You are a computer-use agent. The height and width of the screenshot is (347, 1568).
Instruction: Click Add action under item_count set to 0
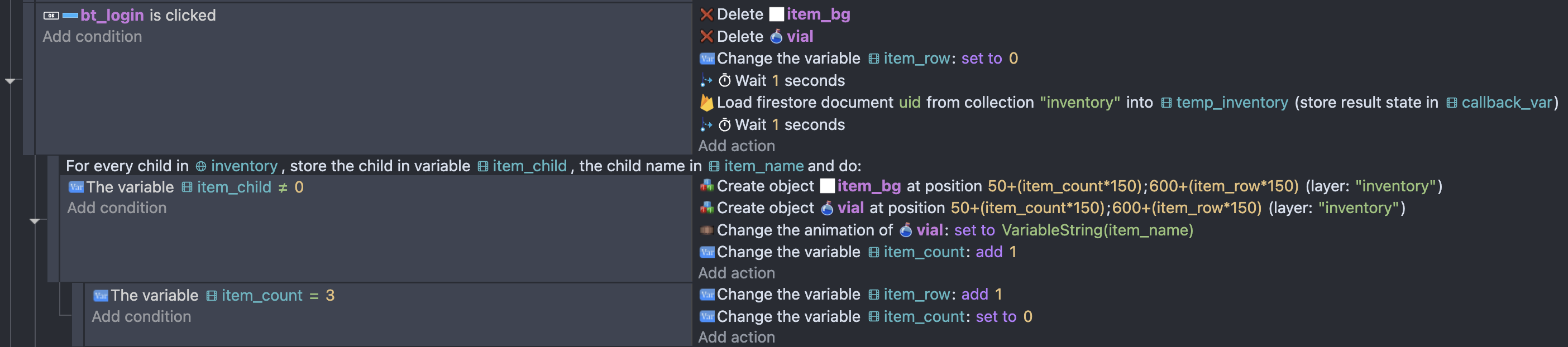click(736, 338)
